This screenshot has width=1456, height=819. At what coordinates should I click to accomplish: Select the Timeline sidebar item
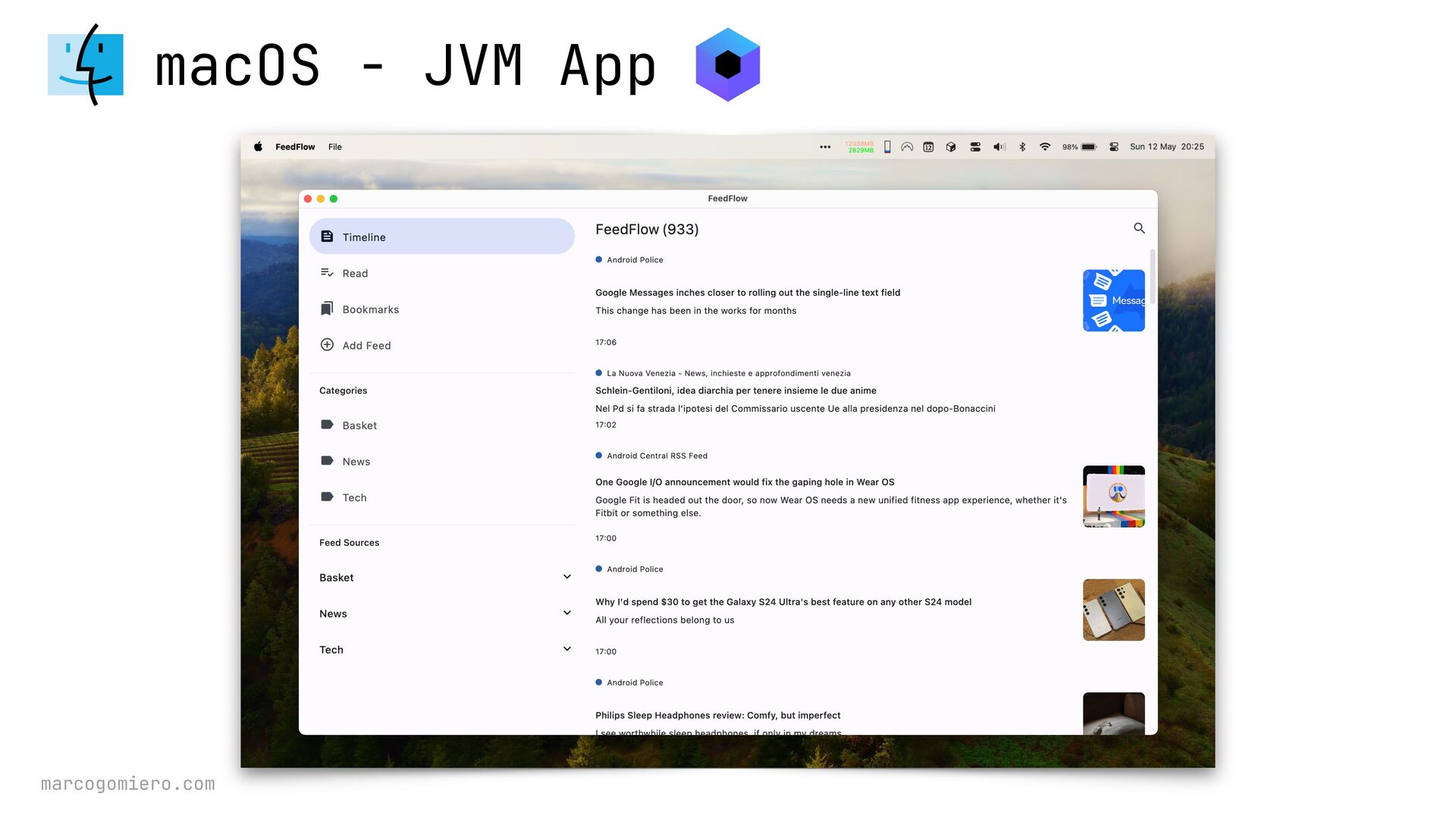442,237
